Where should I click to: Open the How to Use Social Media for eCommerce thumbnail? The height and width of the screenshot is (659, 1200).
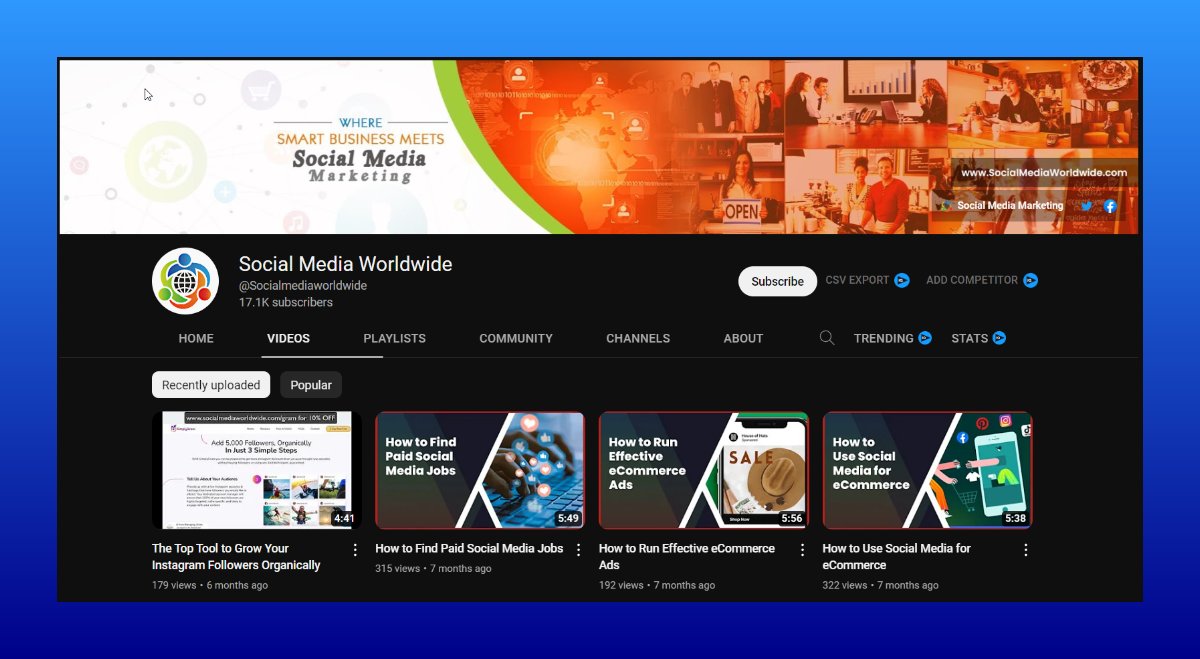pos(928,470)
